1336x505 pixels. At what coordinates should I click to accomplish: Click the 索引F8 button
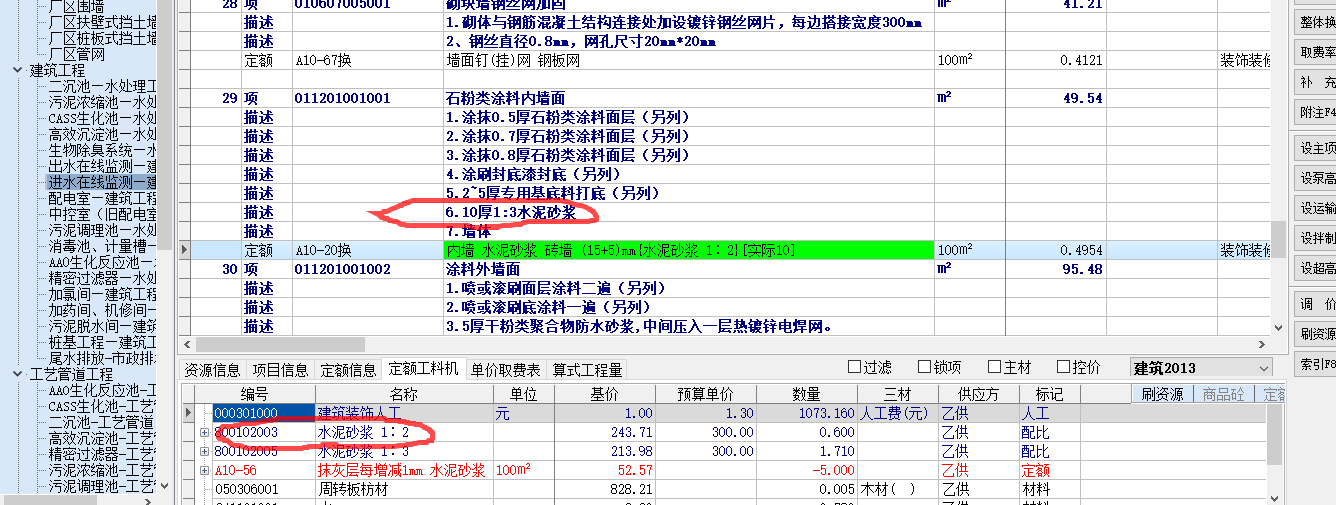1316,364
